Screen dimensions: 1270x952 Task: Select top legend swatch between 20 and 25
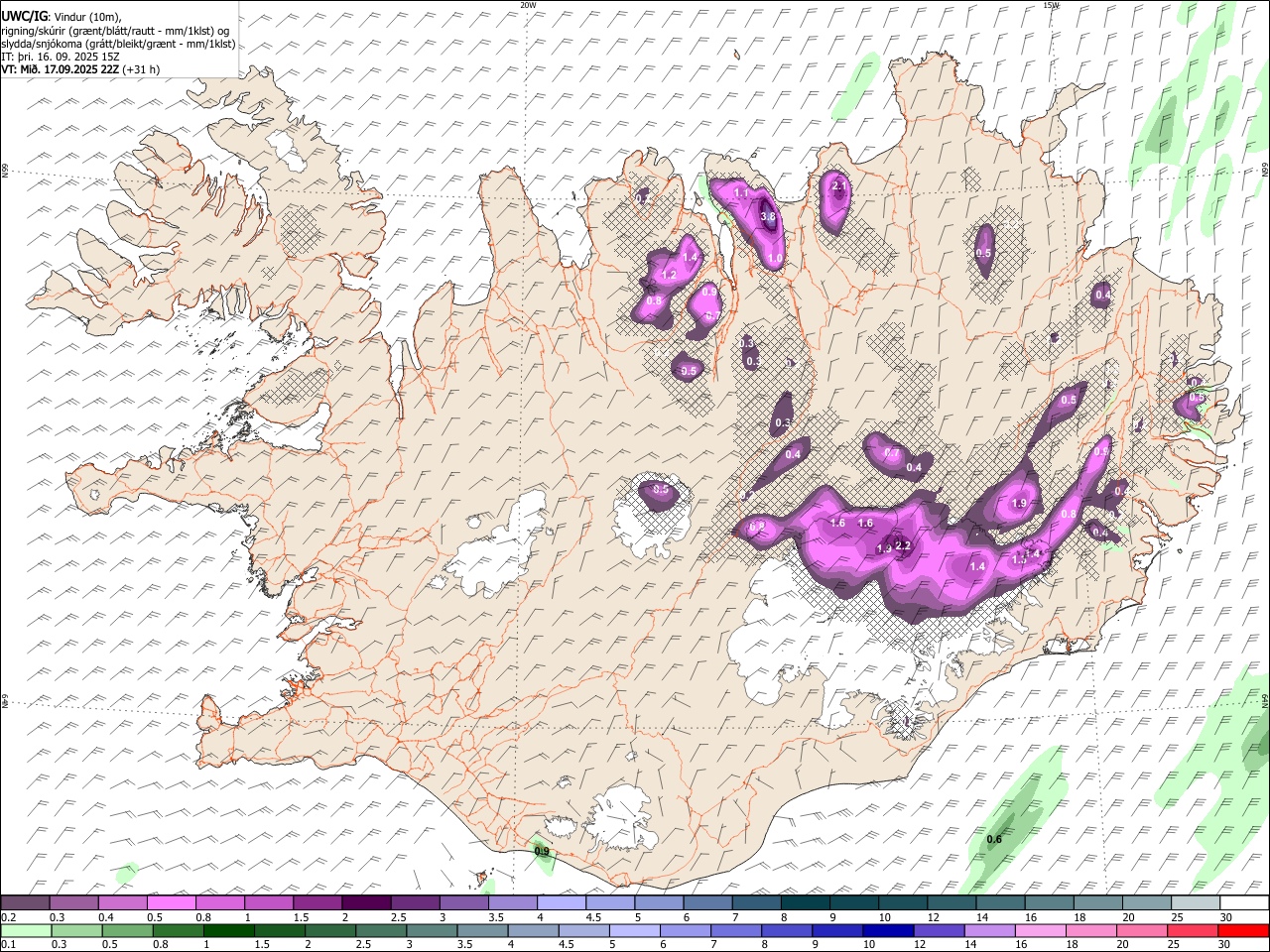pos(1147,903)
